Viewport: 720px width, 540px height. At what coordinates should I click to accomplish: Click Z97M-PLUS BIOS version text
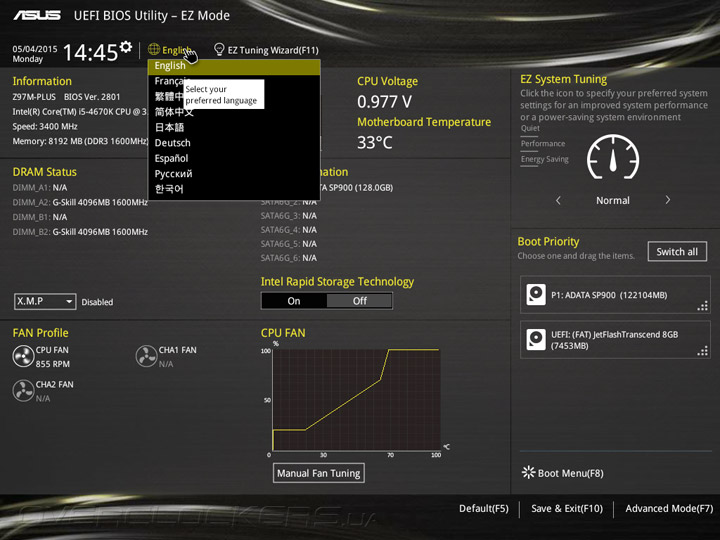tap(66, 97)
